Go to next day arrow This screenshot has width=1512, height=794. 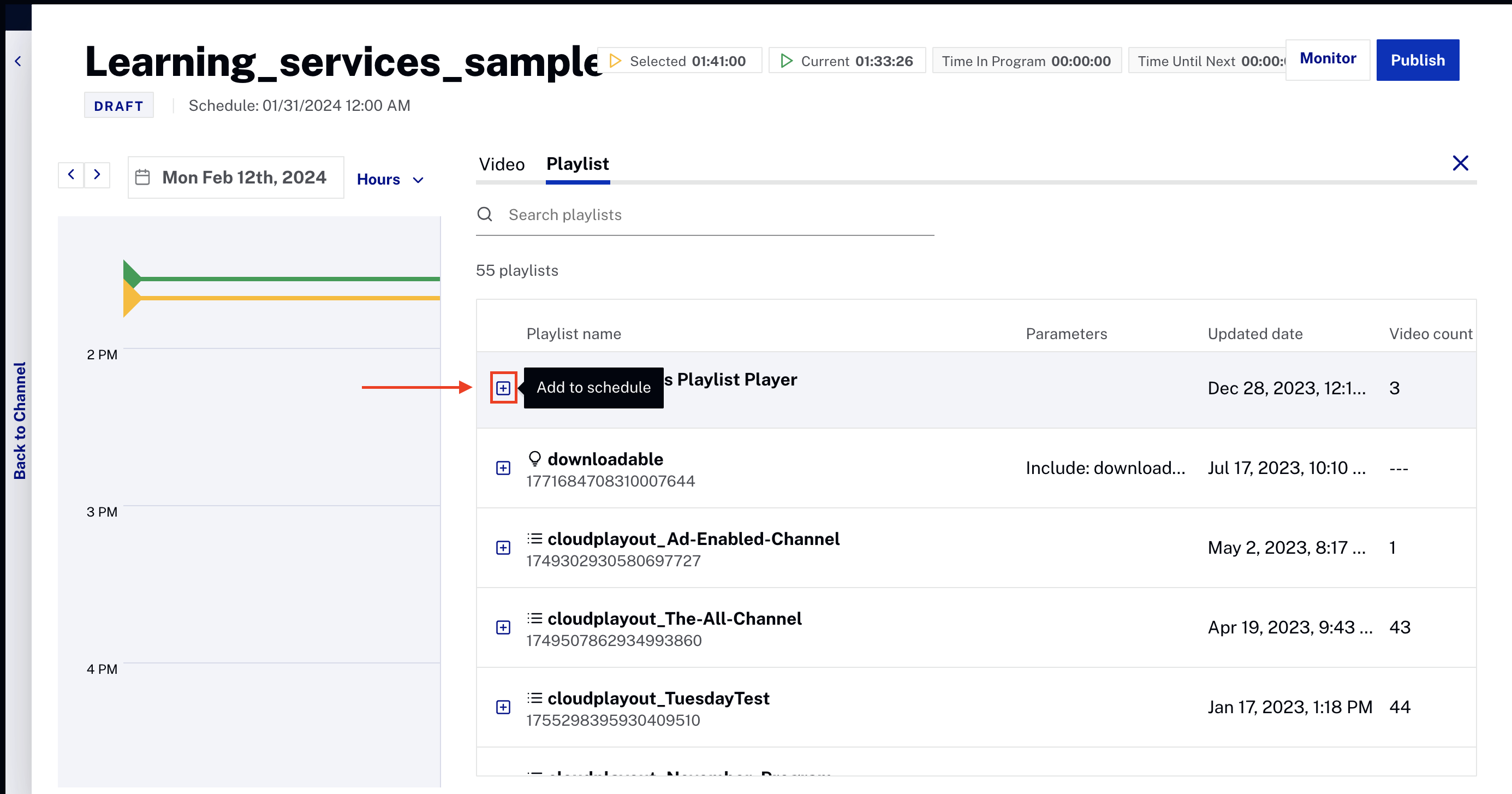click(x=98, y=174)
